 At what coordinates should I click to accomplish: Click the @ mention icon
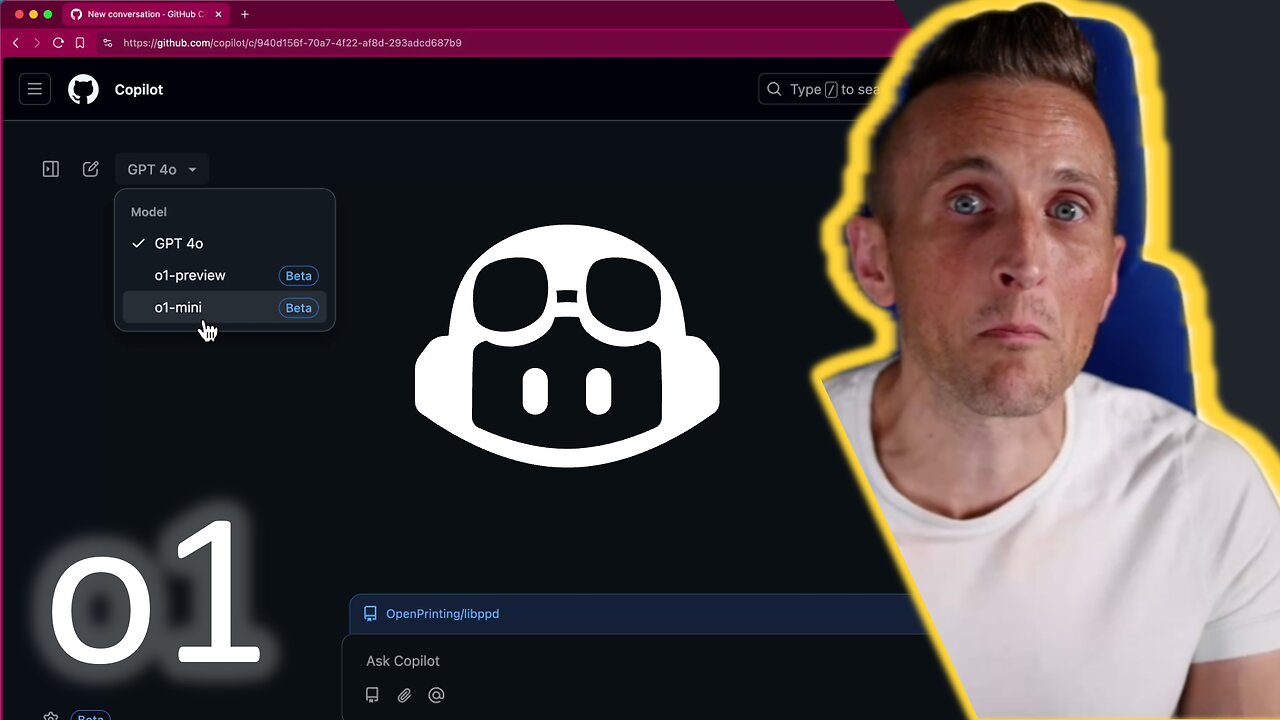pos(436,695)
